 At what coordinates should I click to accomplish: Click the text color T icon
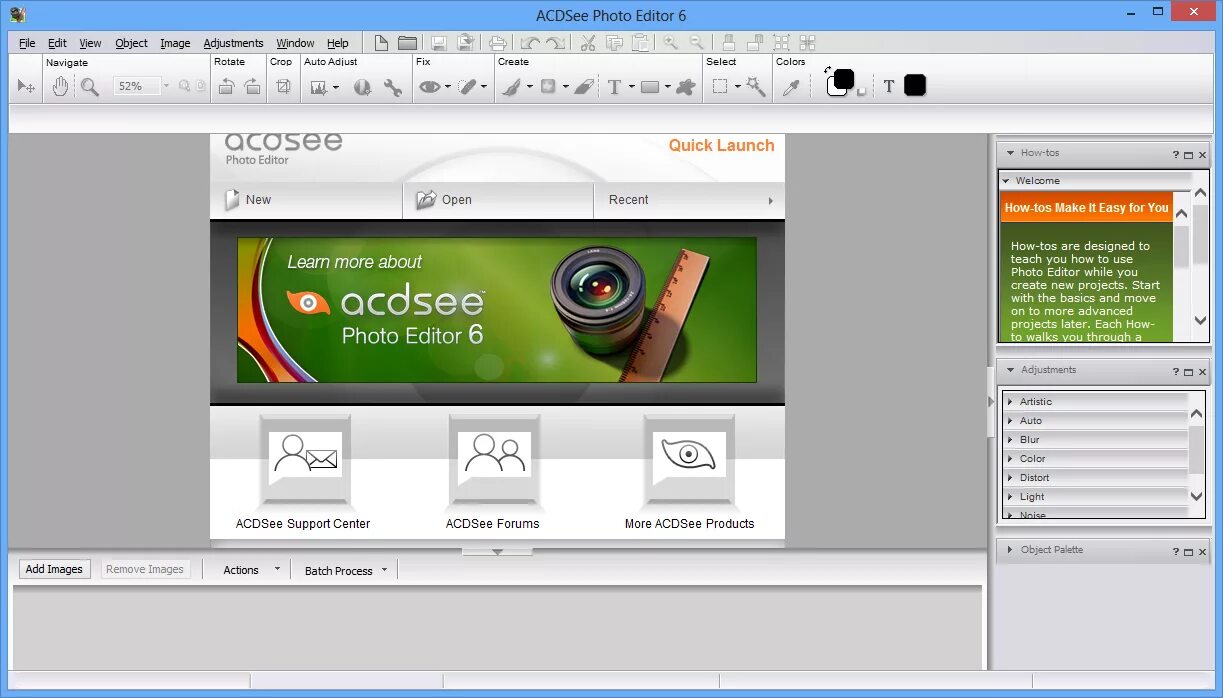[889, 86]
